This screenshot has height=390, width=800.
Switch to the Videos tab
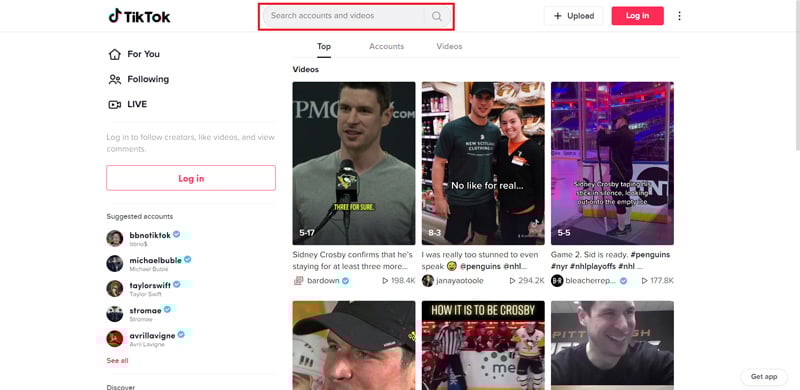[x=449, y=46]
